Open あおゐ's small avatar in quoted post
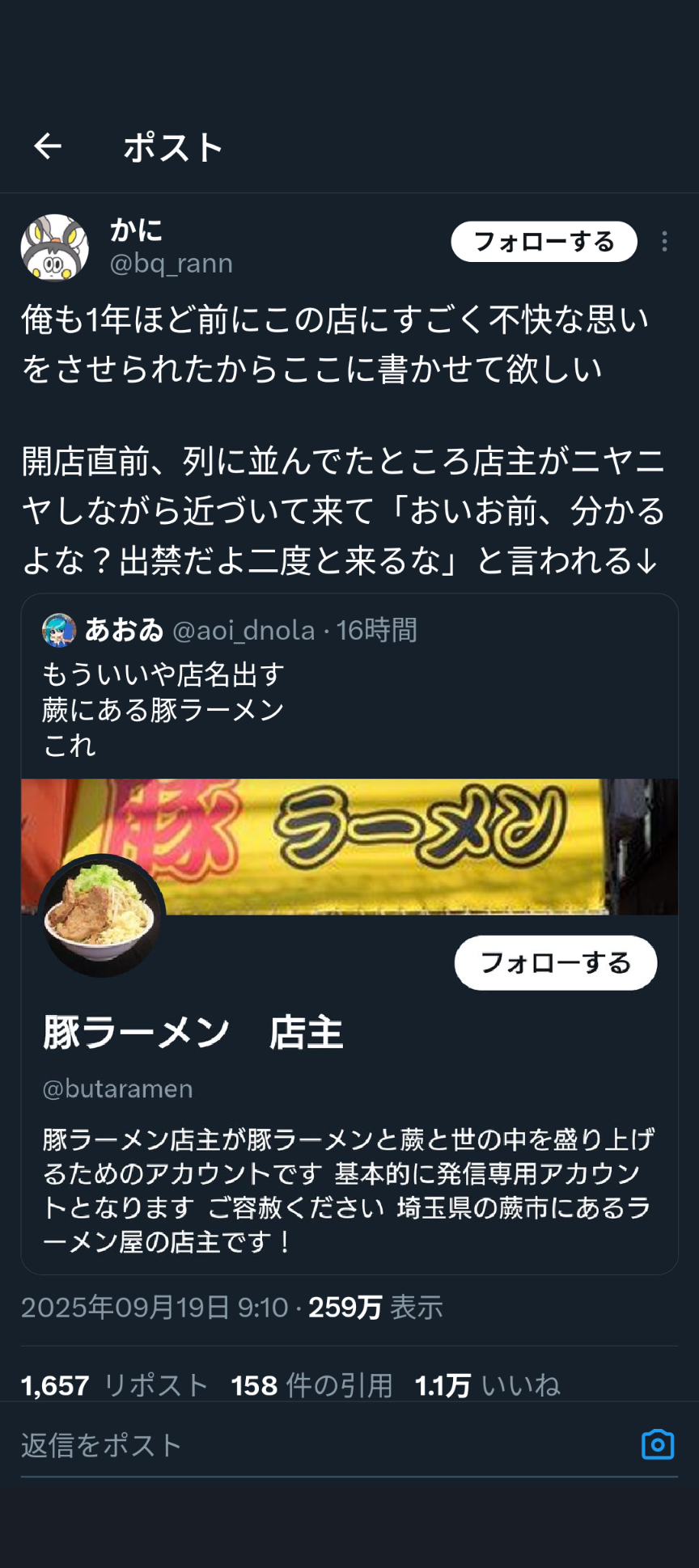This screenshot has height=1568, width=699. 59,630
